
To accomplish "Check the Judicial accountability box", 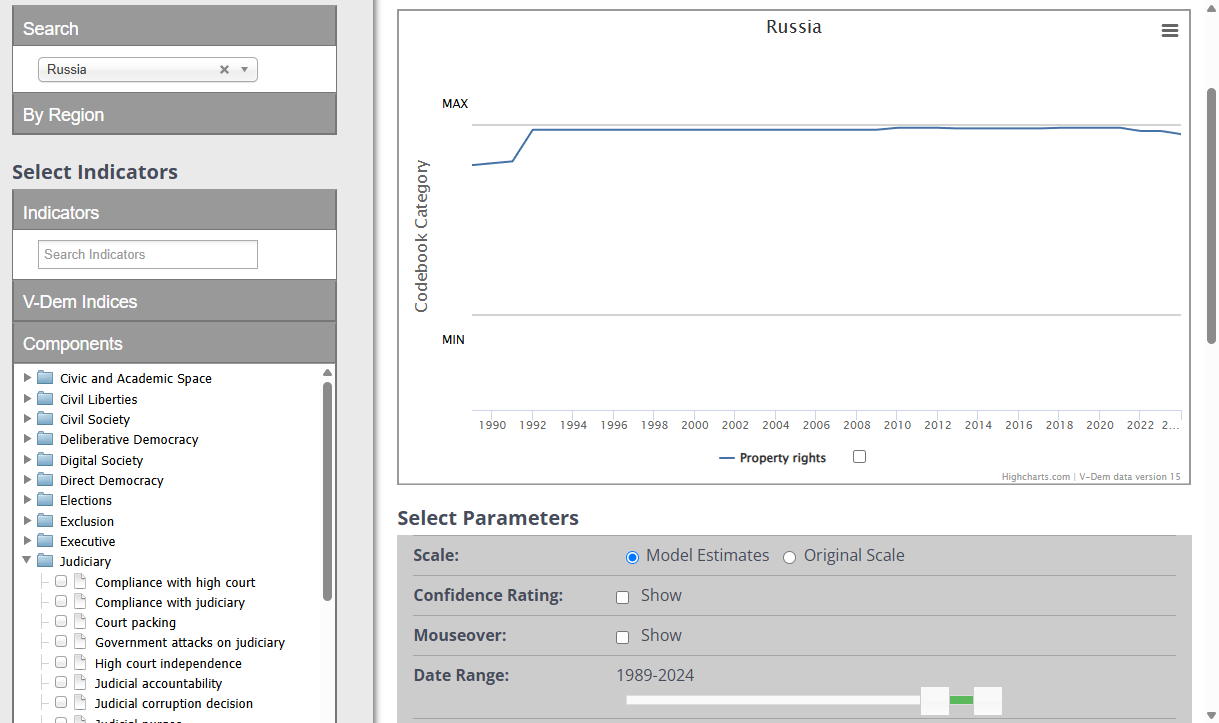I will point(61,682).
